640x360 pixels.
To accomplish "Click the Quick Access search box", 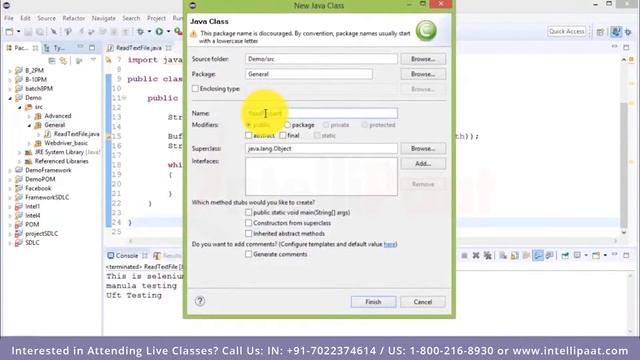I will [x=567, y=31].
